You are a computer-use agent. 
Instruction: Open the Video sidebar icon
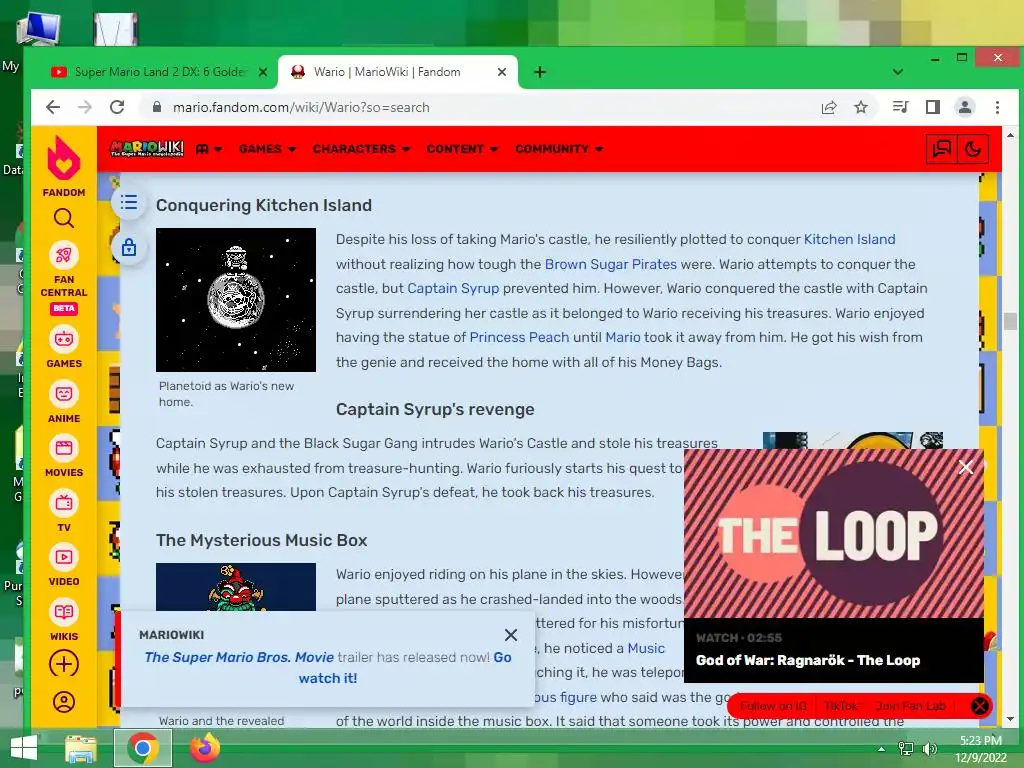tap(63, 557)
